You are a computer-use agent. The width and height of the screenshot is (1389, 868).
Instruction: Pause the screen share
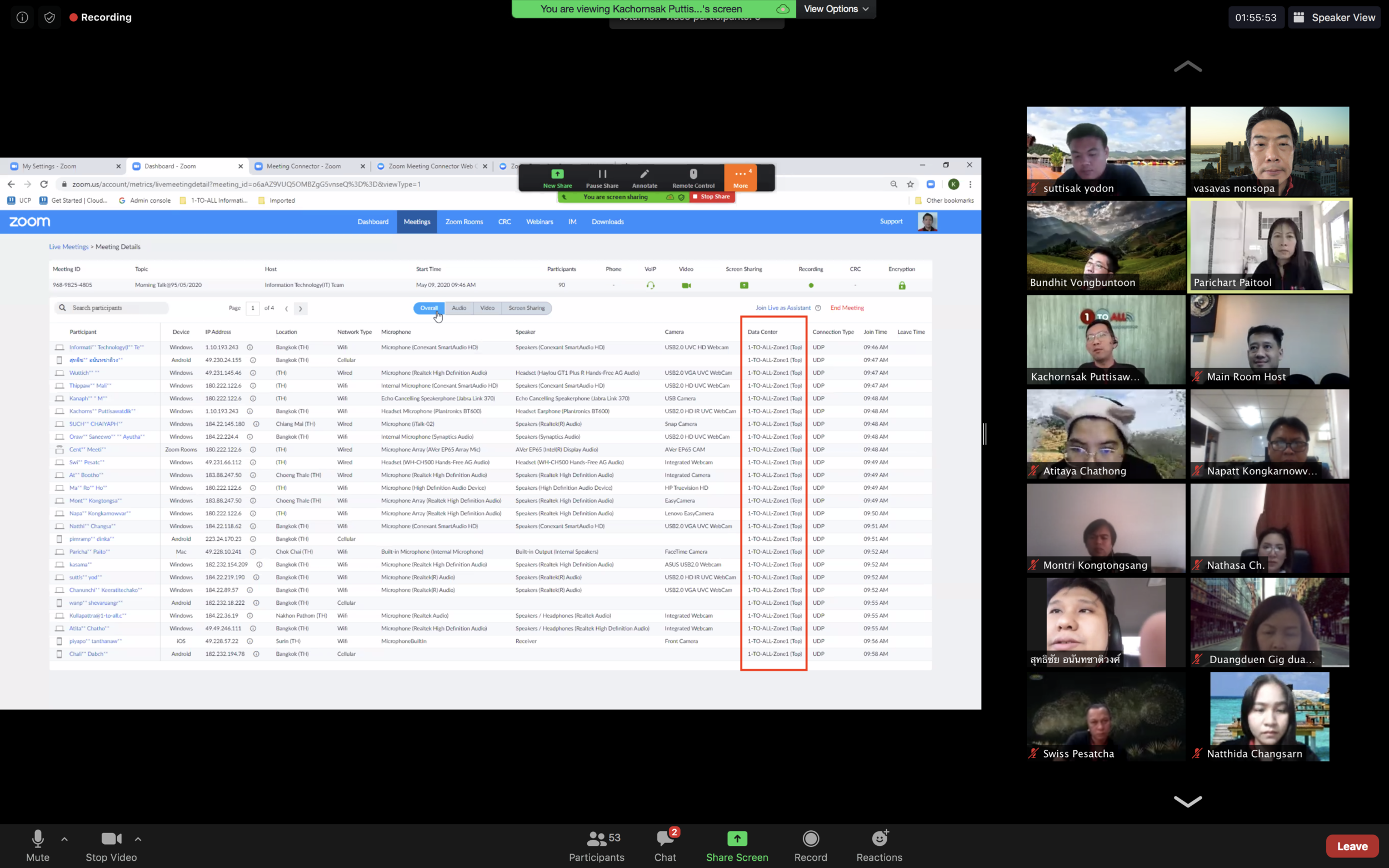pos(602,177)
